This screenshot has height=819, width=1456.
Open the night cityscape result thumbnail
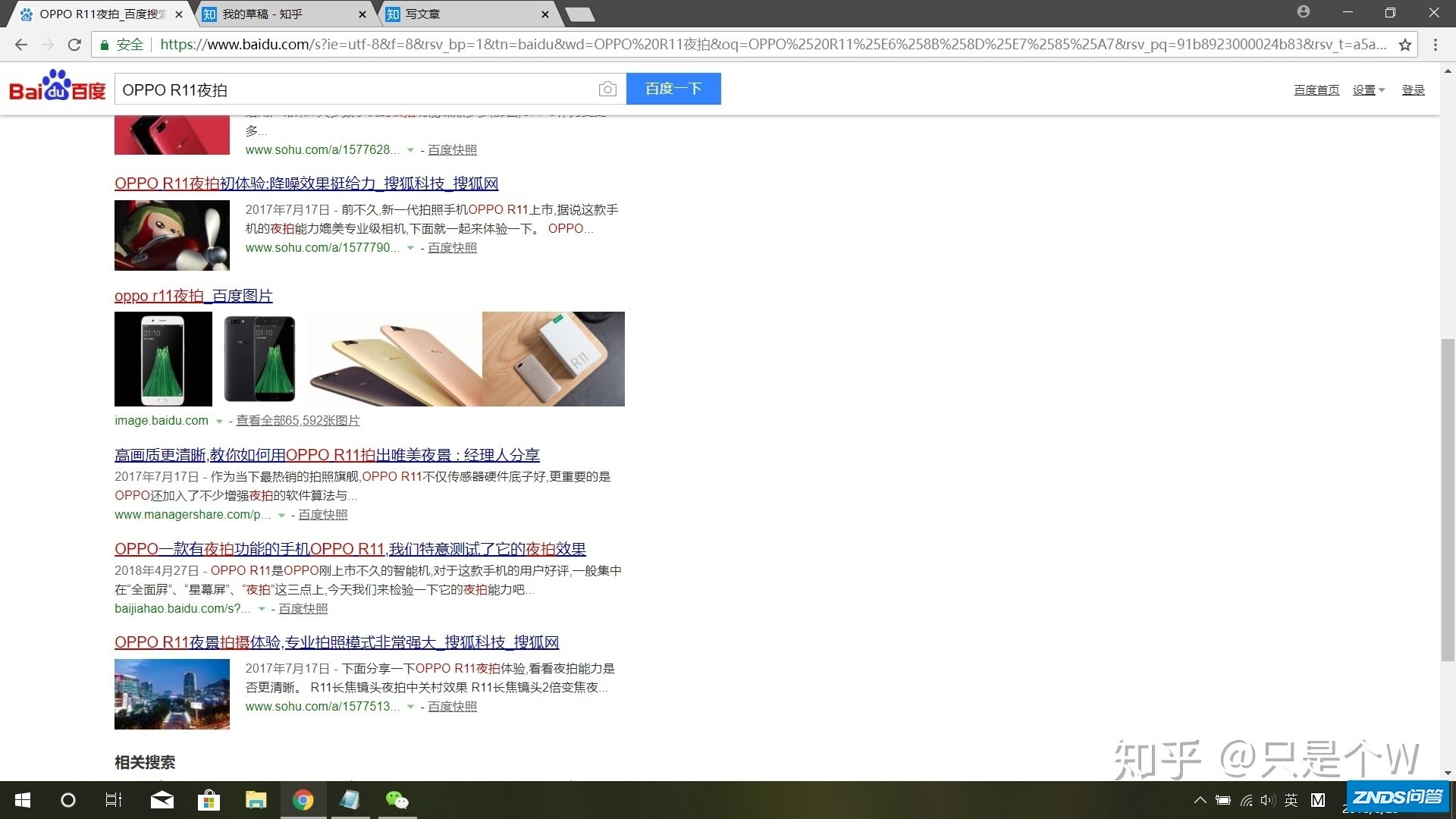point(172,694)
